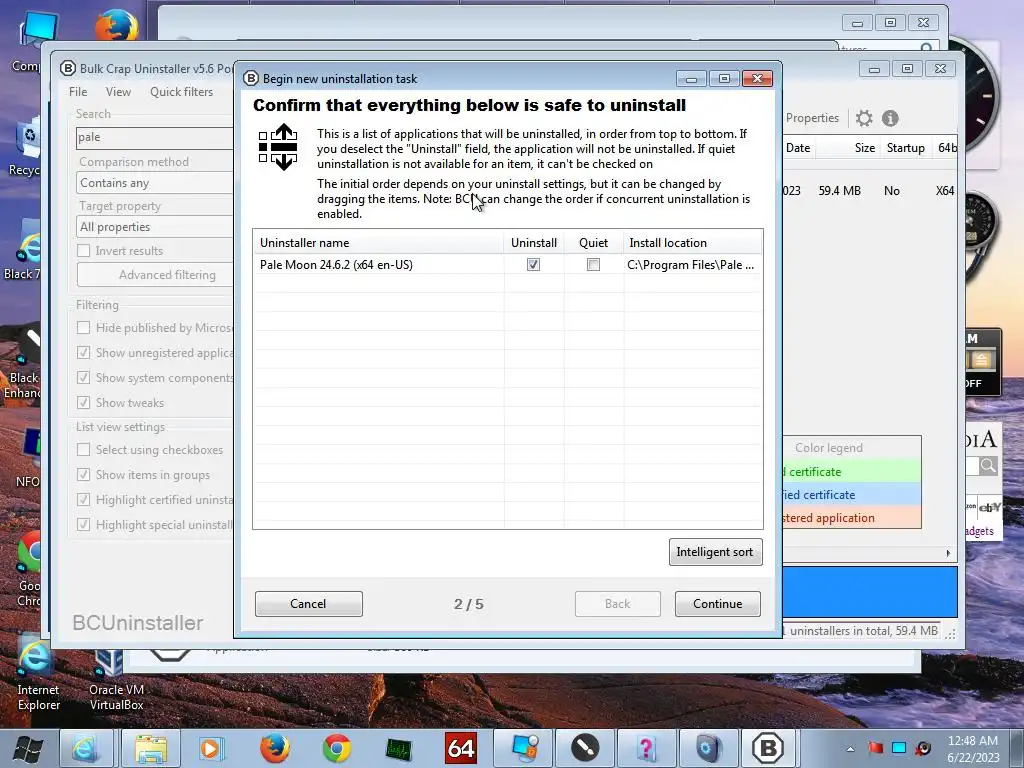The width and height of the screenshot is (1024, 768).
Task: Open the File menu in BCUninstaller
Action: pyautogui.click(x=78, y=92)
